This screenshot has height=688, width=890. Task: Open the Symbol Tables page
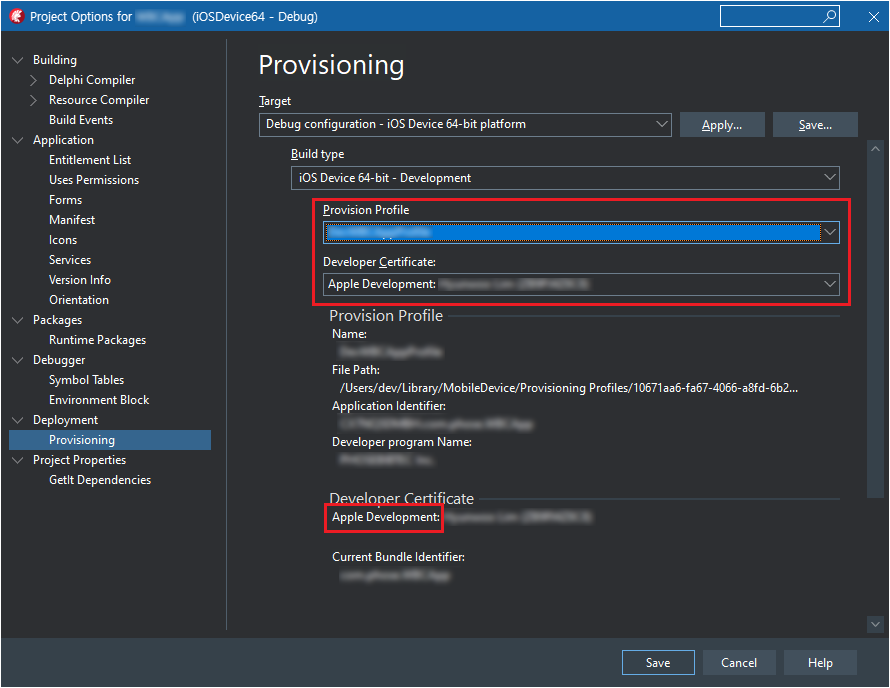coord(86,380)
